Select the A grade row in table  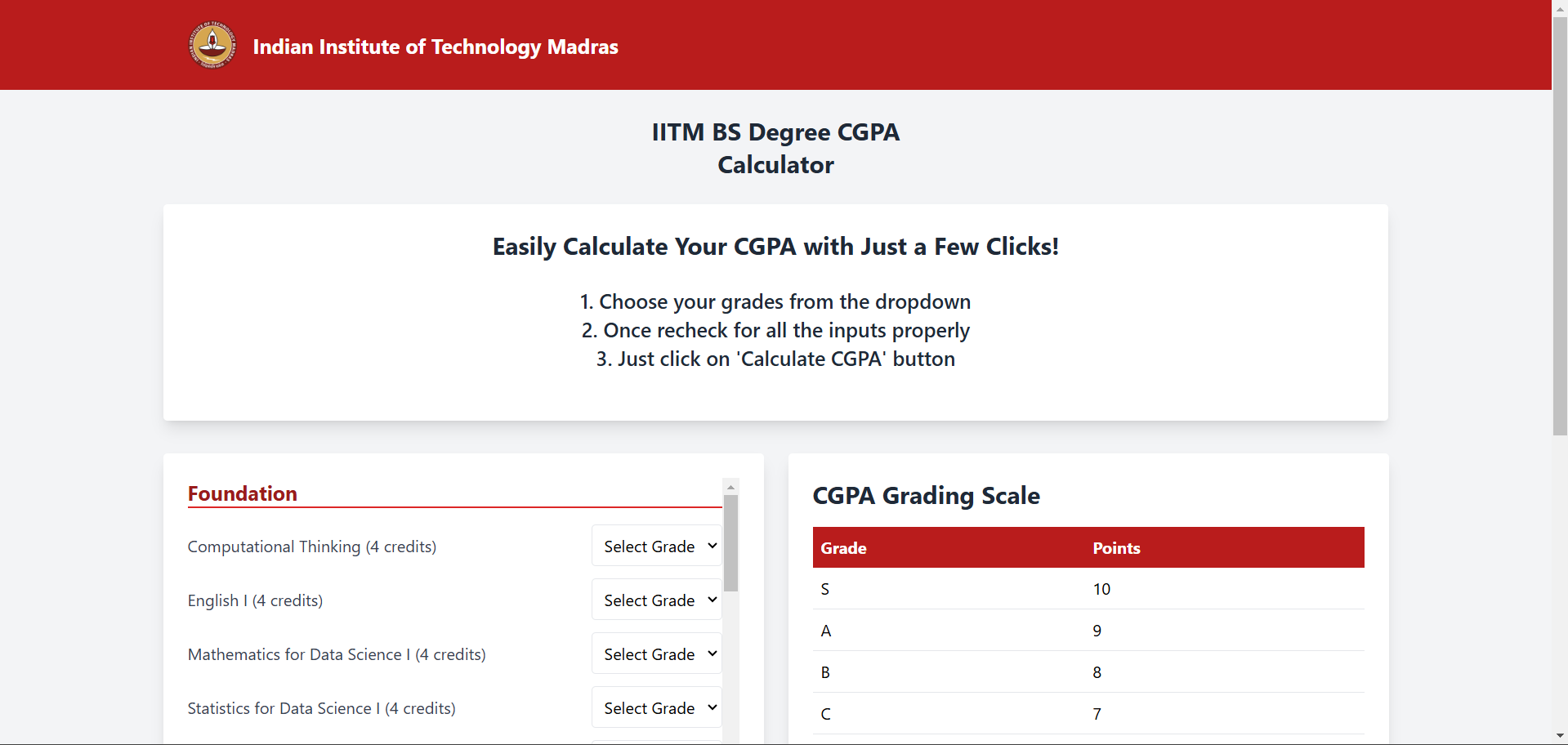tap(1088, 631)
